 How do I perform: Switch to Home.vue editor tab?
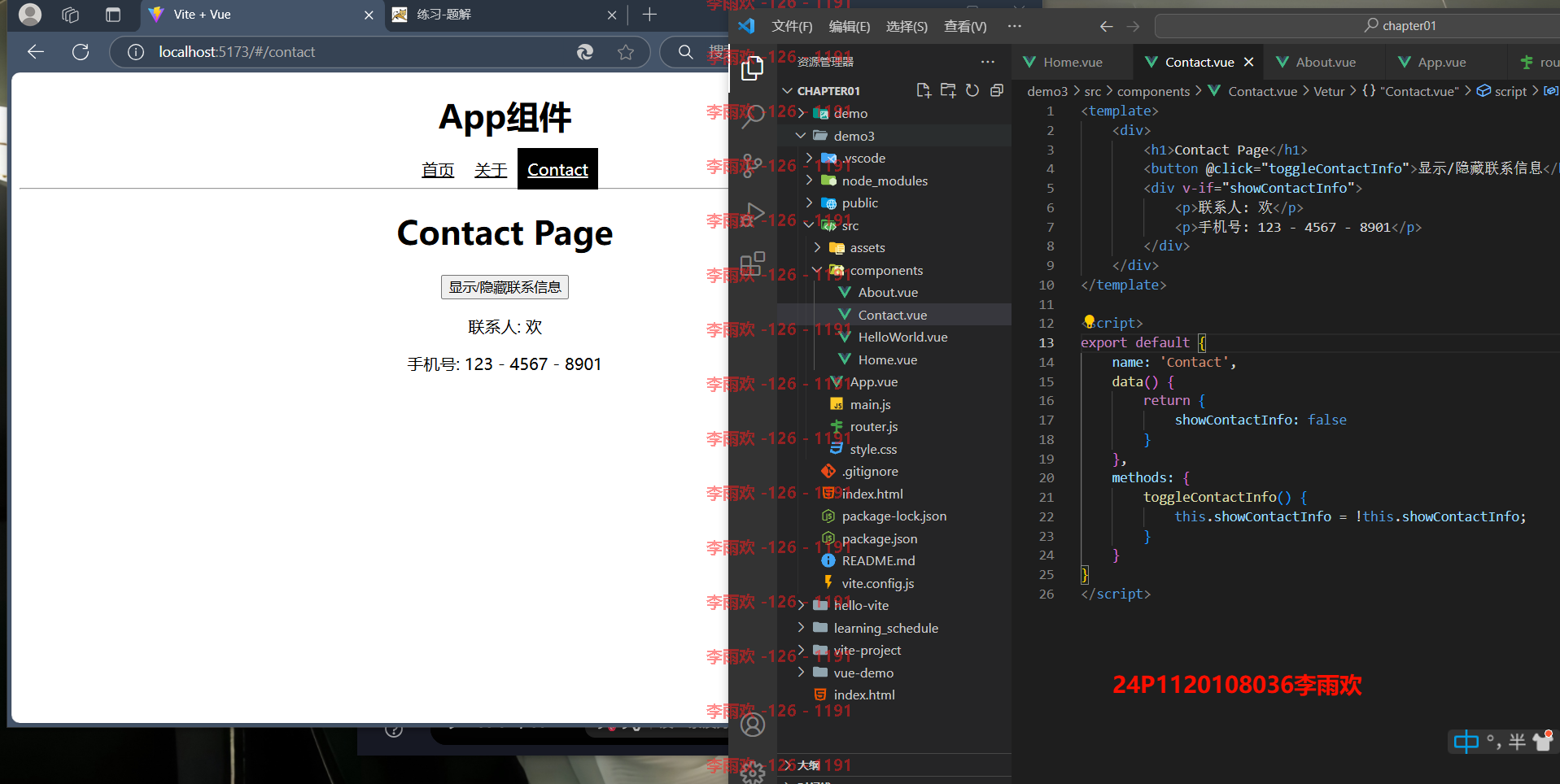click(x=1073, y=62)
